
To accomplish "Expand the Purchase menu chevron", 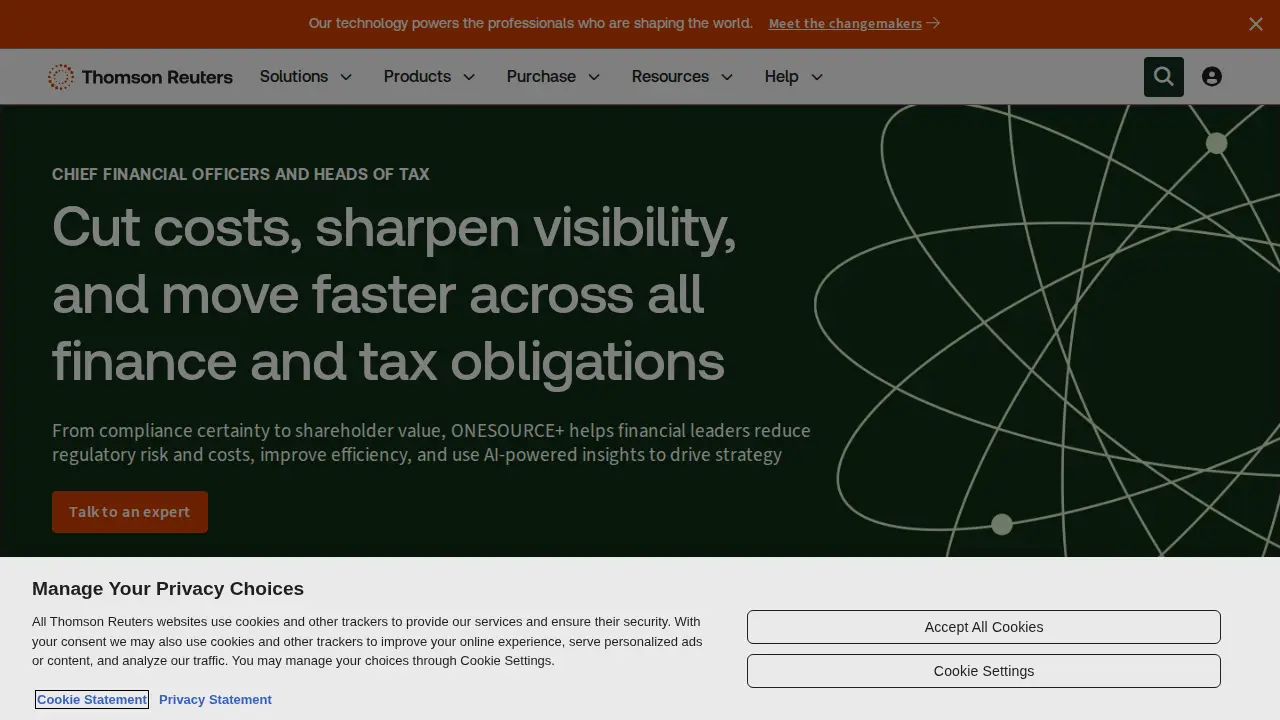I will tap(594, 77).
